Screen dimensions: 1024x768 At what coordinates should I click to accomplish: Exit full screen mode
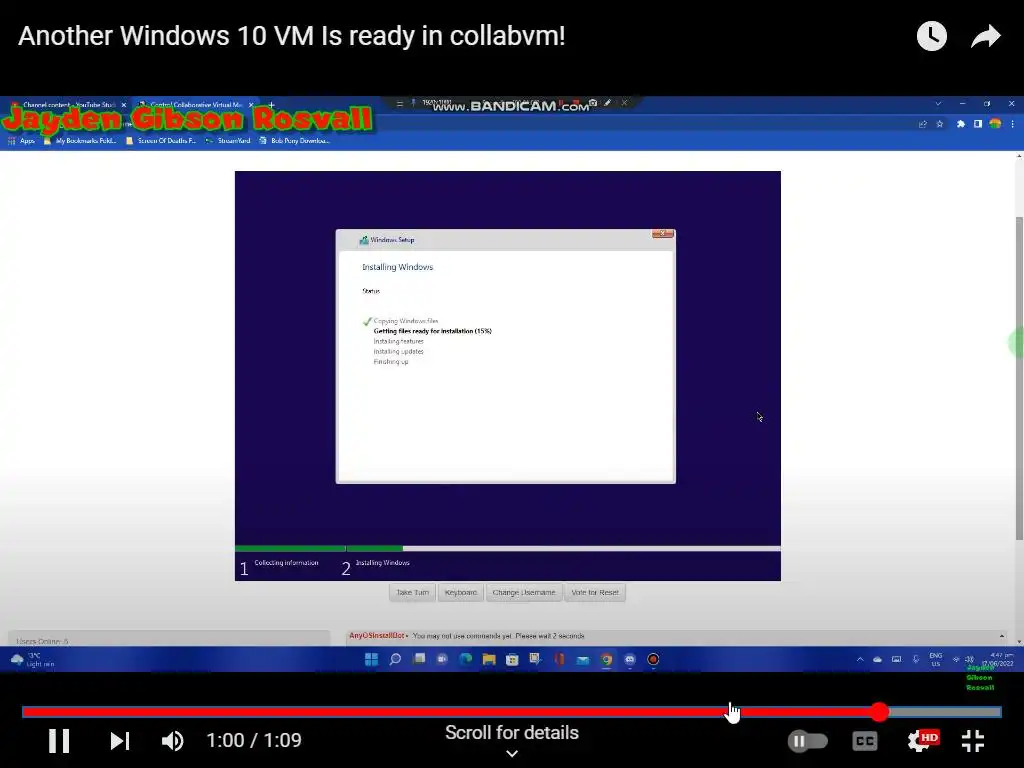[x=973, y=741]
